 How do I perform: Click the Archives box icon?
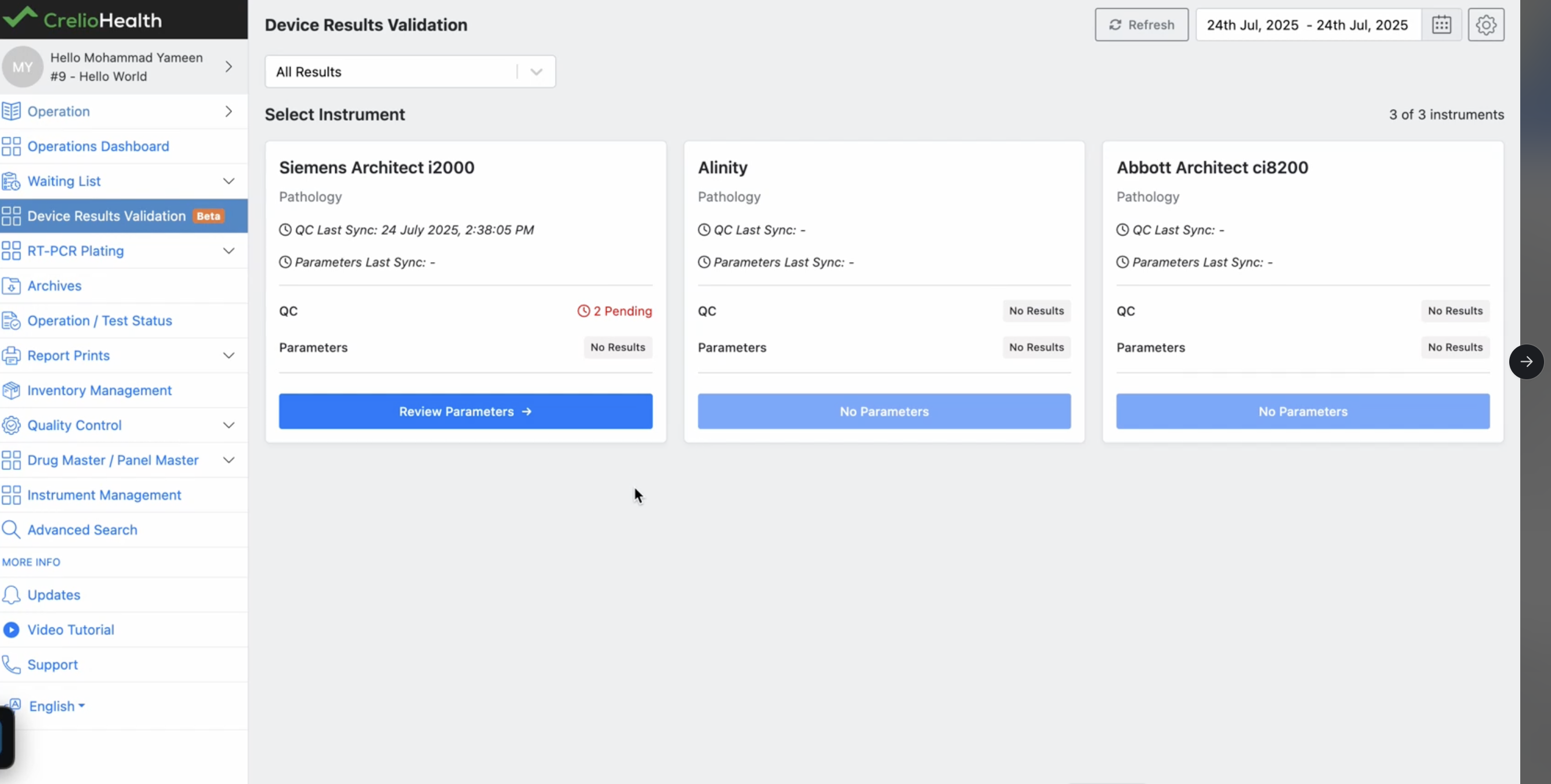coord(11,286)
